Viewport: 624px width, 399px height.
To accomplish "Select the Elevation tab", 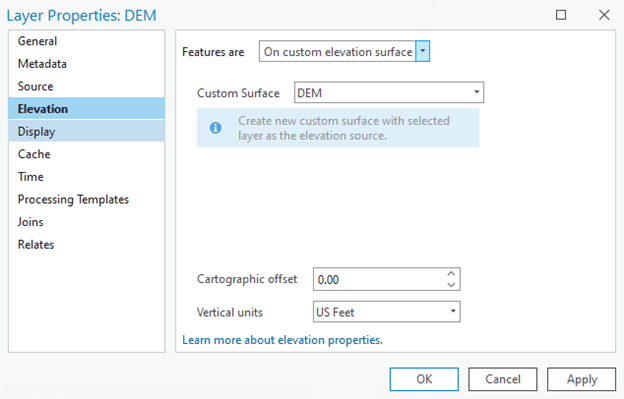I will coord(86,109).
